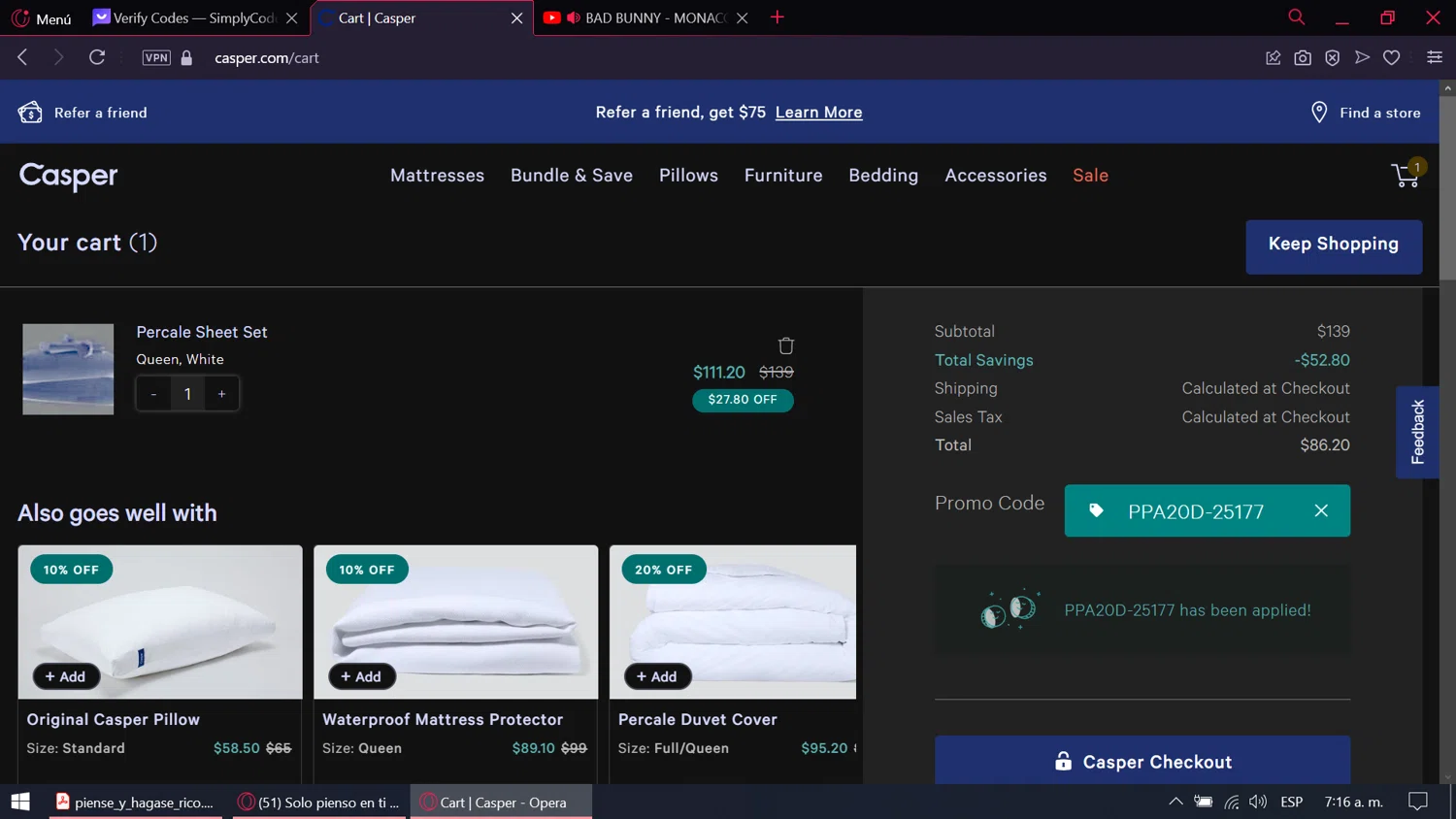The image size is (1456, 819).
Task: Open the Wi-Fi network tray icon
Action: coord(1231,802)
